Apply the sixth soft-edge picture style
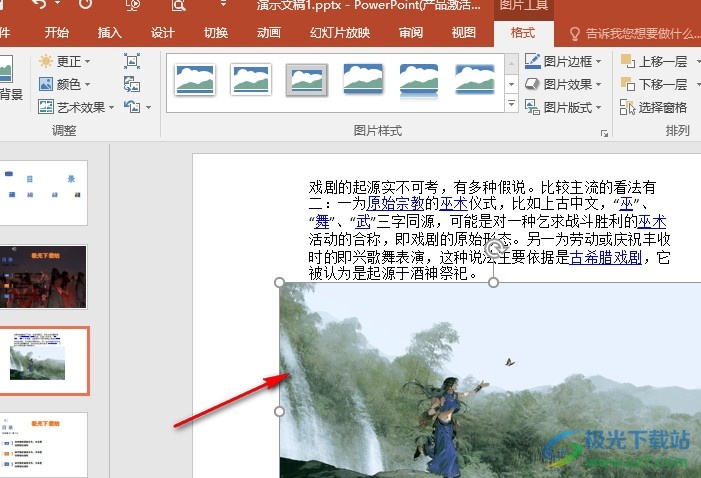 475,80
